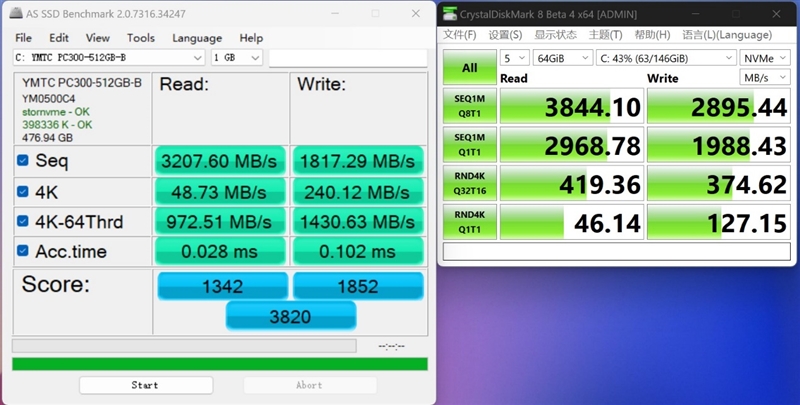Screen dimensions: 800x405
Task: Uncheck the Seq test checkbox
Action: 22,161
